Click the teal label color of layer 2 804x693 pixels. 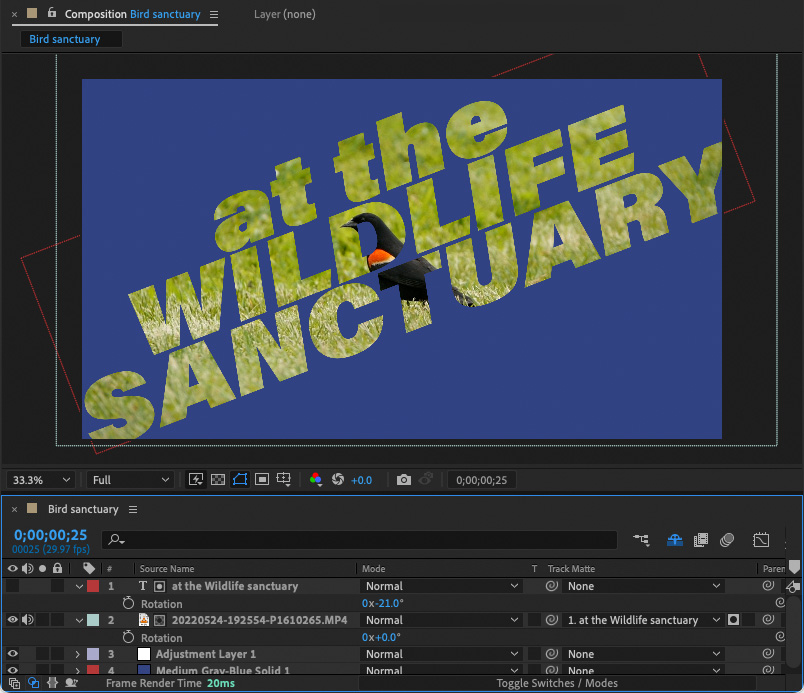tap(93, 620)
